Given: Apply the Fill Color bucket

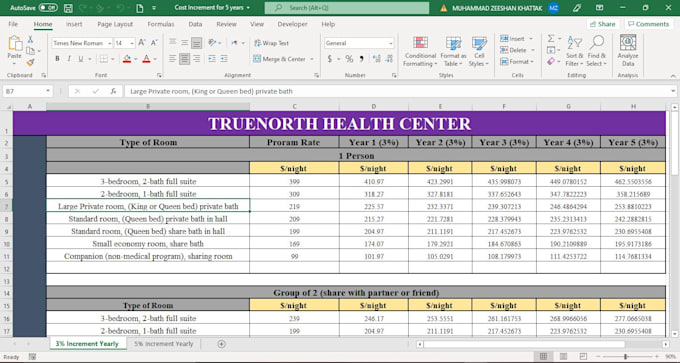Looking at the screenshot, I should 127,59.
